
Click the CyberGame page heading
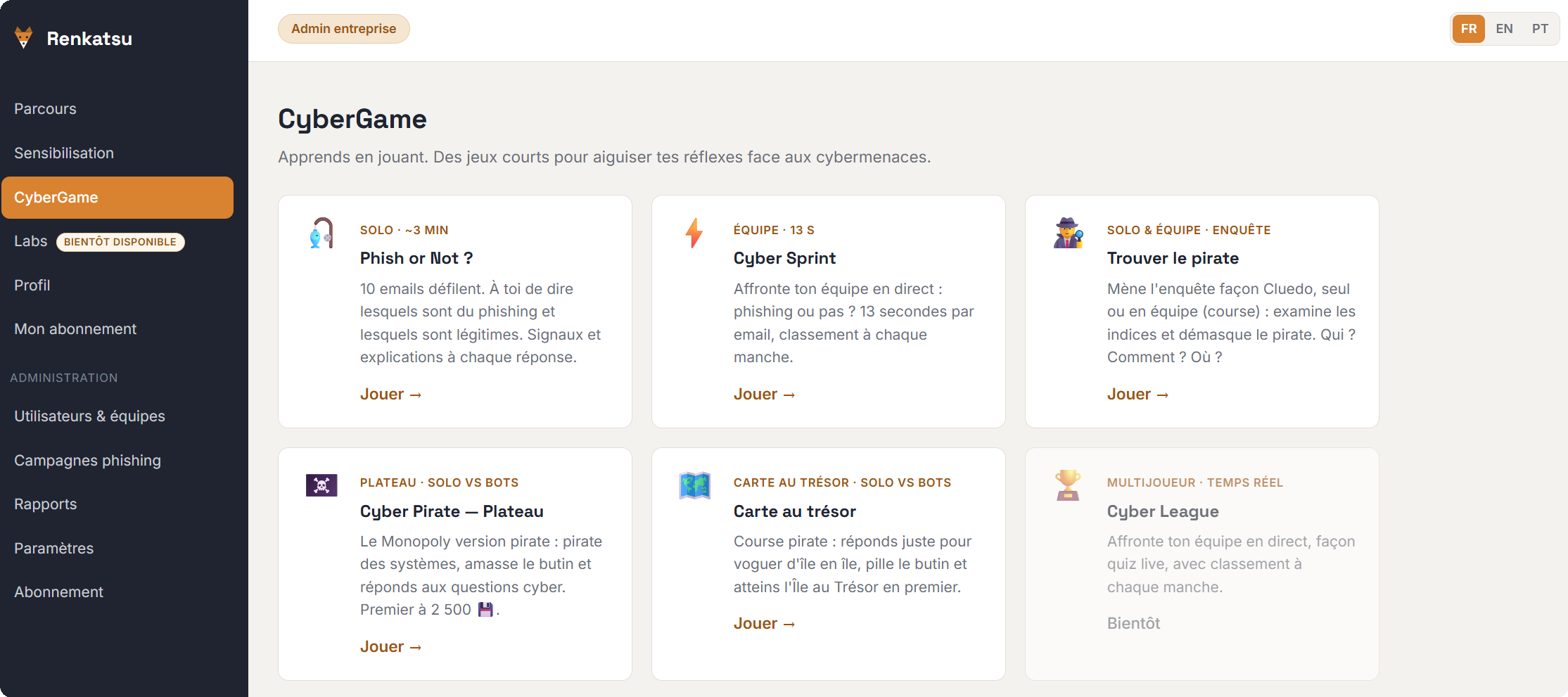click(x=352, y=119)
